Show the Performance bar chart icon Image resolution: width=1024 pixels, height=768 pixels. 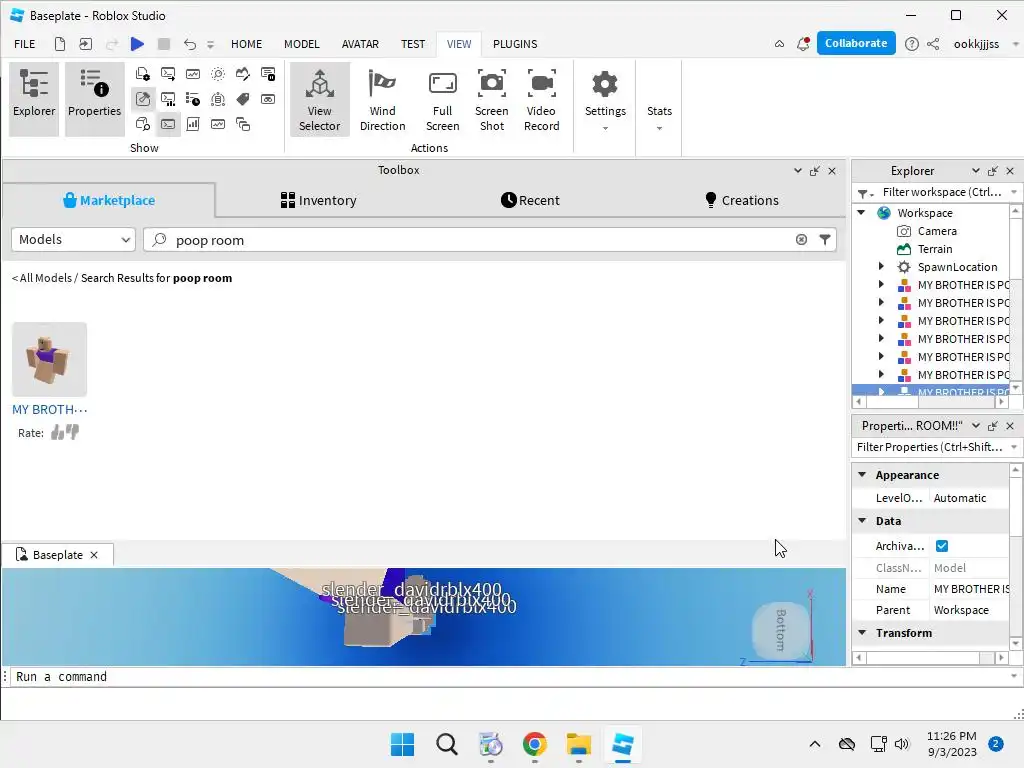(193, 124)
